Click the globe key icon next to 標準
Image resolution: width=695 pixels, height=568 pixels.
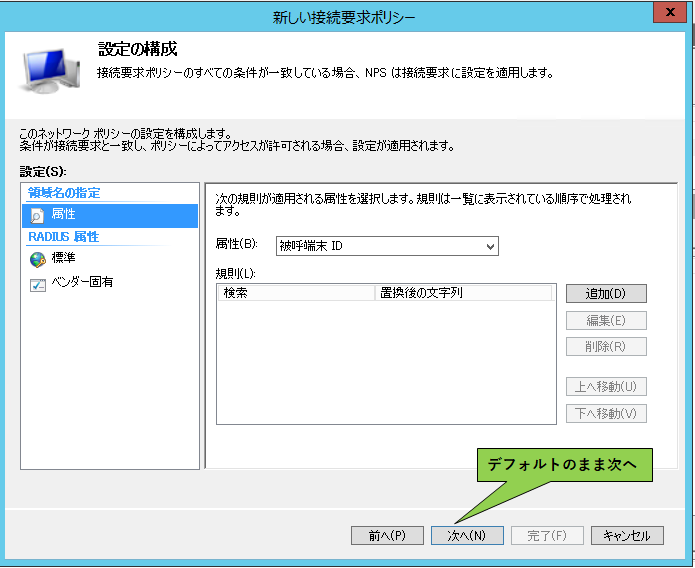click(38, 259)
